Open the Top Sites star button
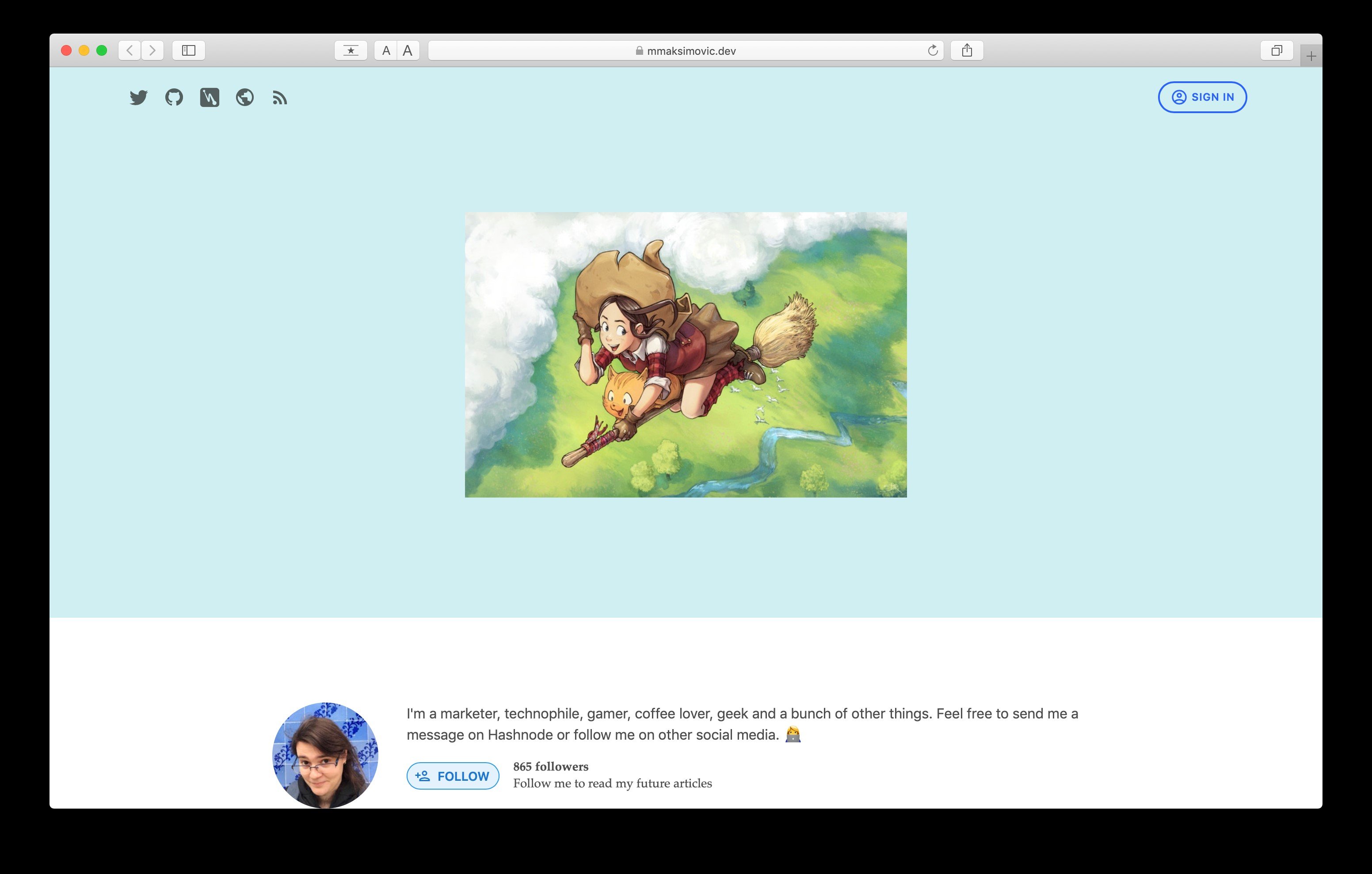This screenshot has height=874, width=1372. click(351, 50)
